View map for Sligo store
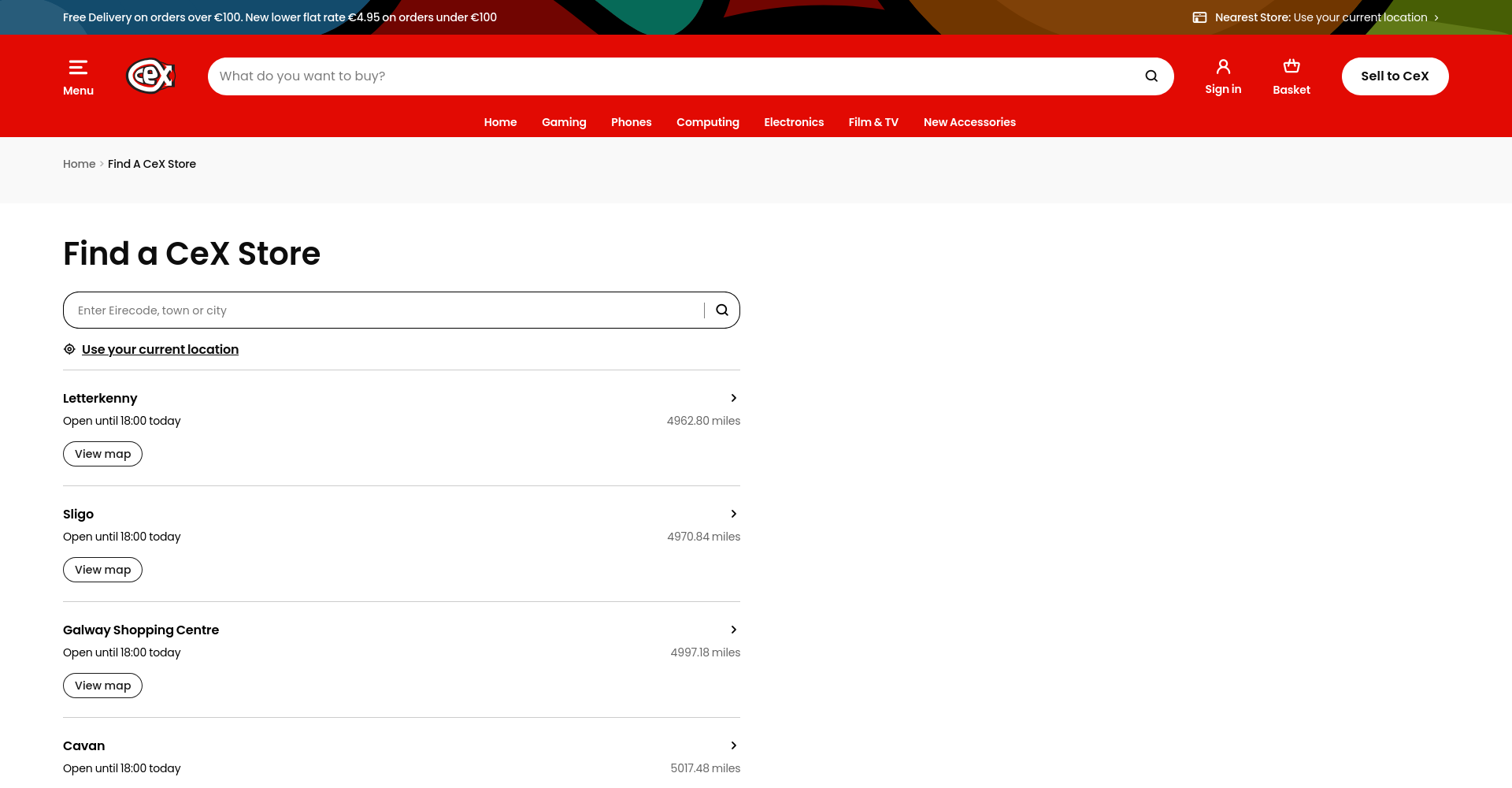1512x788 pixels. coord(102,570)
